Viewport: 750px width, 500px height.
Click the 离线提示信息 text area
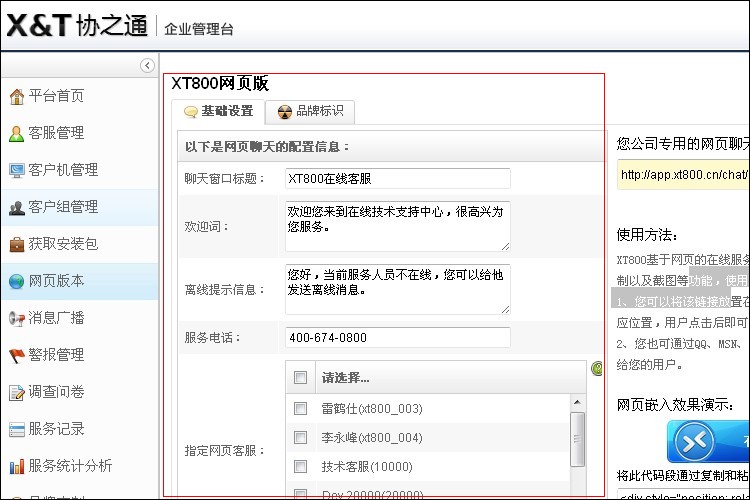tap(398, 289)
